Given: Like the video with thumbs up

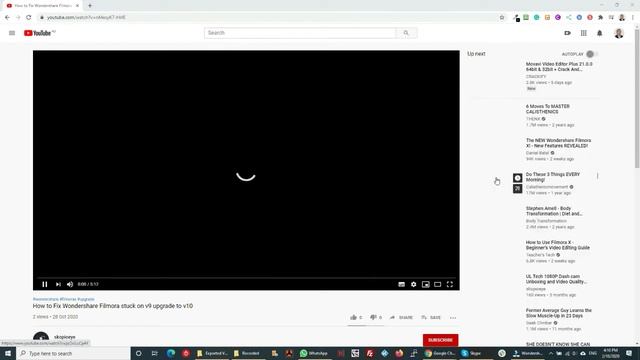Looking at the screenshot, I should 356,317.
